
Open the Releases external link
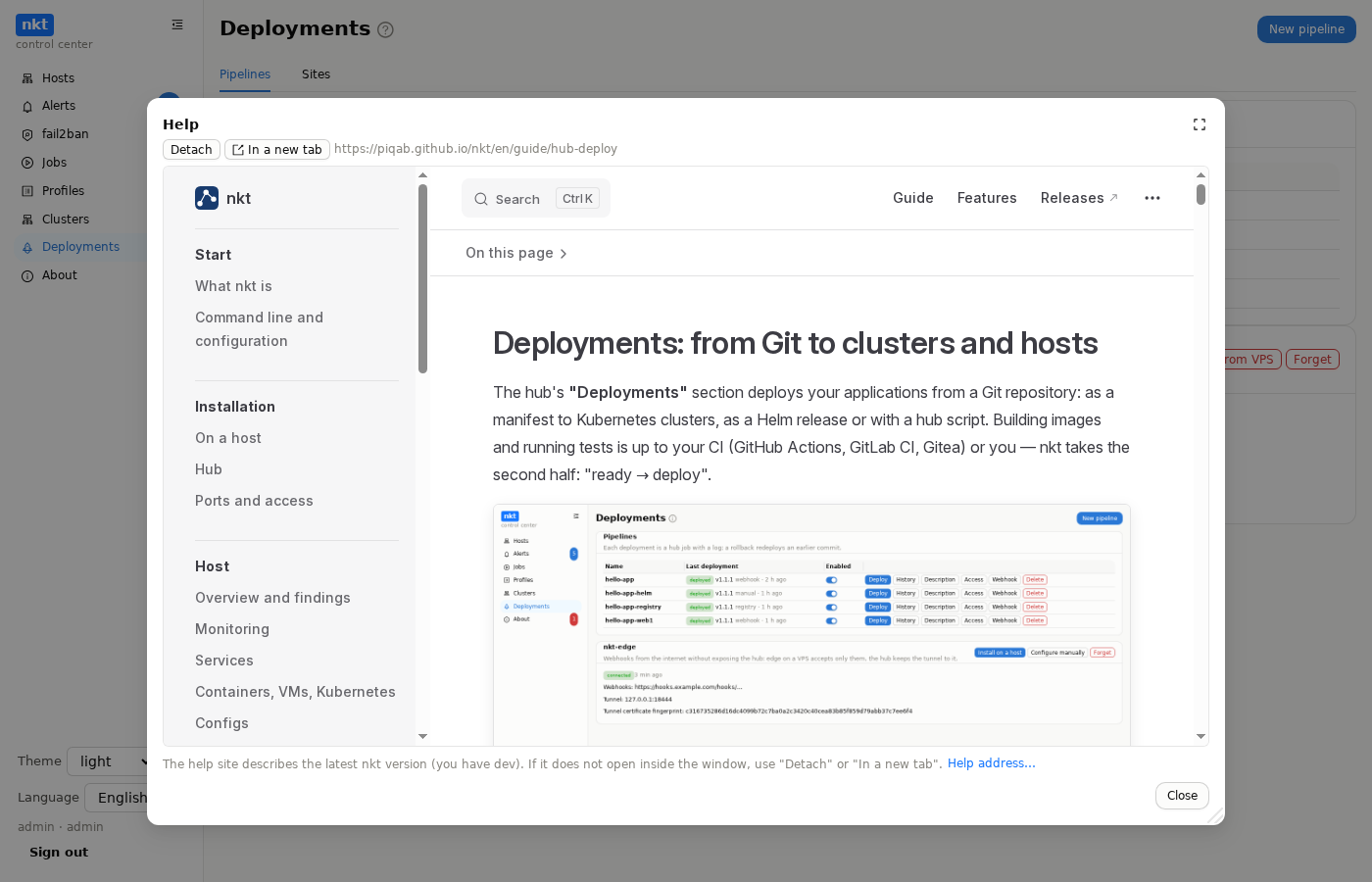click(x=1079, y=198)
